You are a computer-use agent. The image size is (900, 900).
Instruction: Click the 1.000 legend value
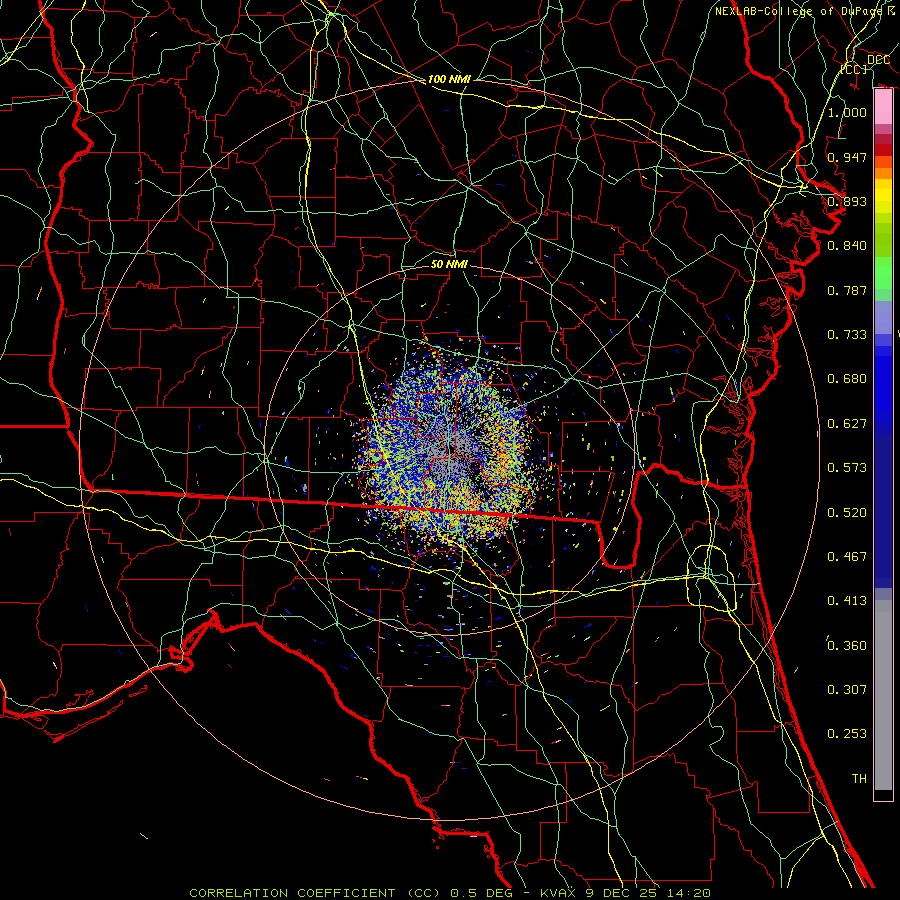coord(847,112)
